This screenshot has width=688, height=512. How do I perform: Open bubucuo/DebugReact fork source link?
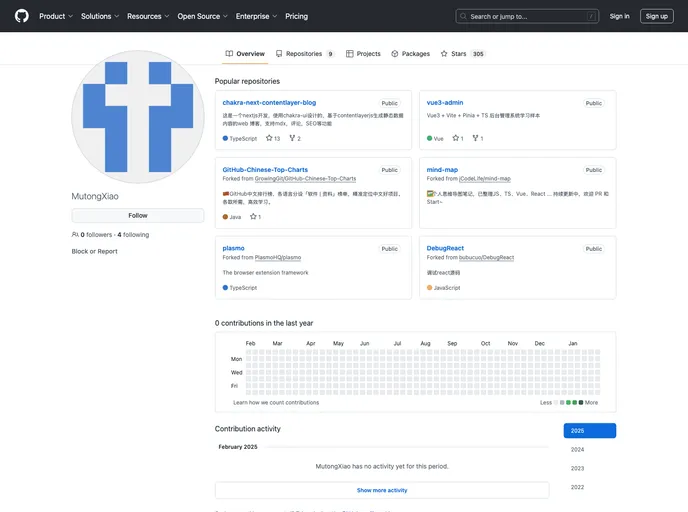[x=486, y=258]
